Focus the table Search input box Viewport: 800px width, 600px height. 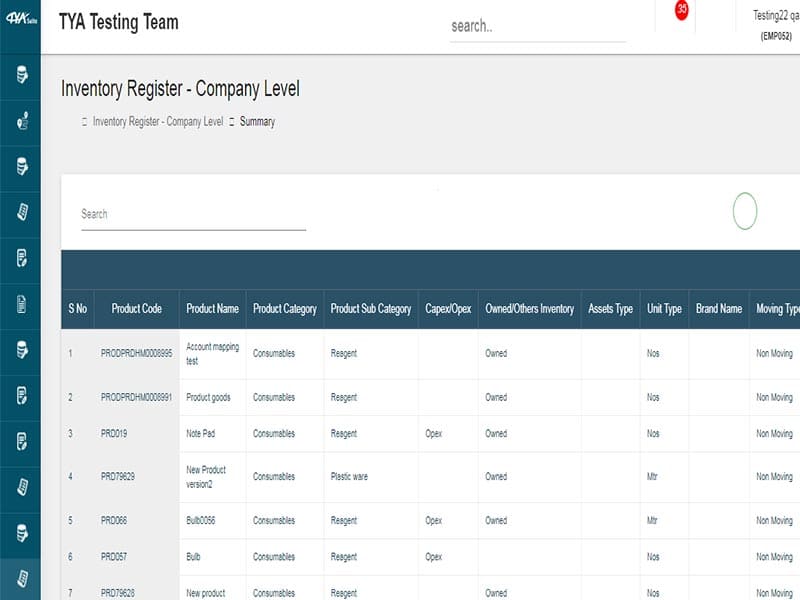click(x=193, y=214)
